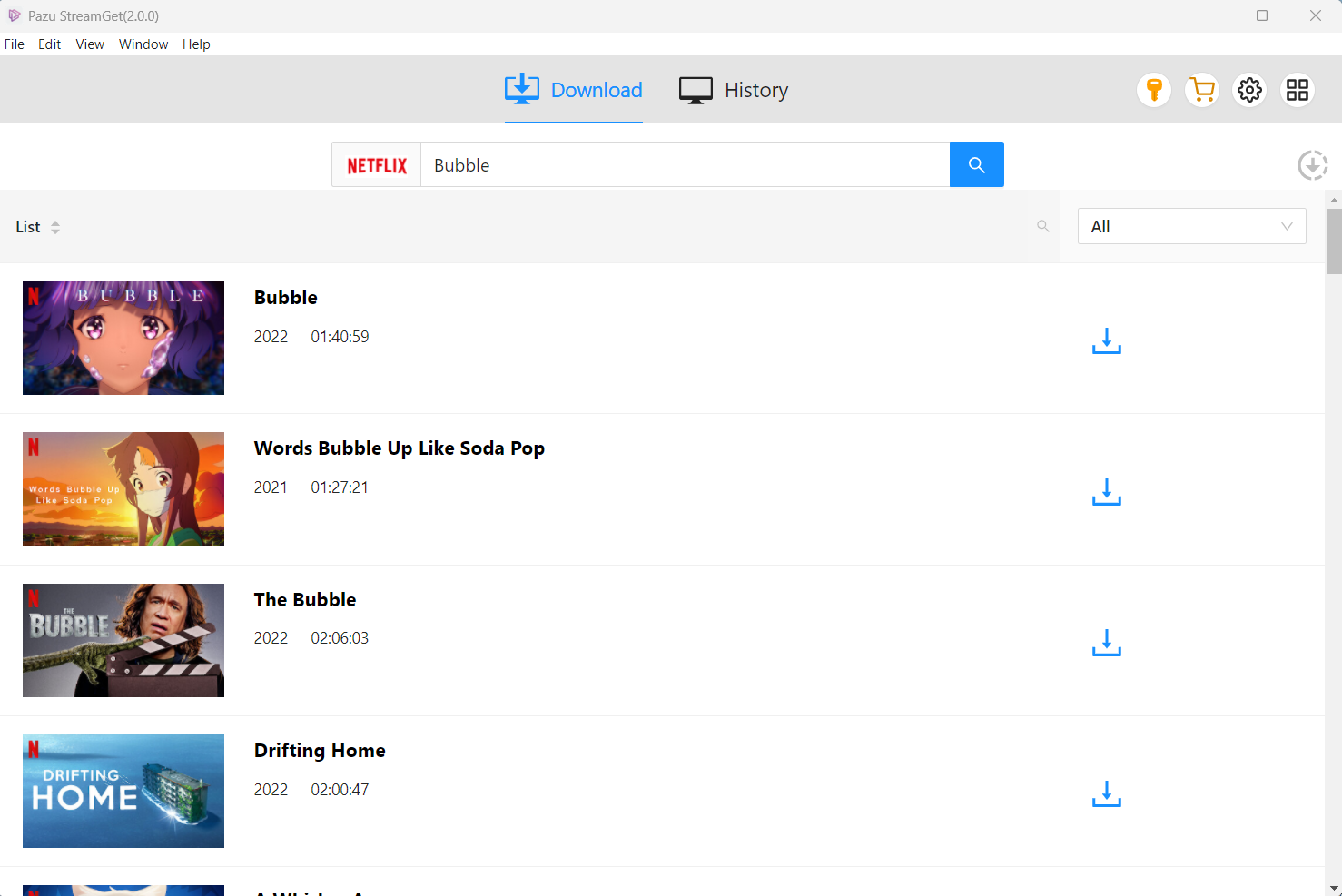The height and width of the screenshot is (896, 1342).
Task: Click the List column header label
Action: (28, 227)
